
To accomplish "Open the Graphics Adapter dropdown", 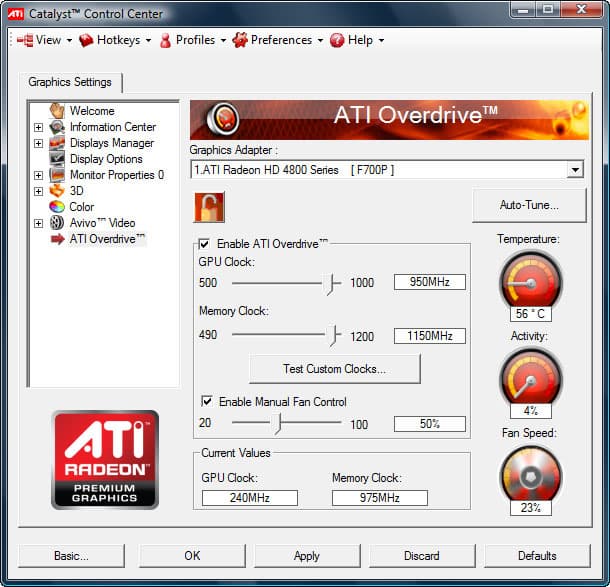I will (x=575, y=170).
